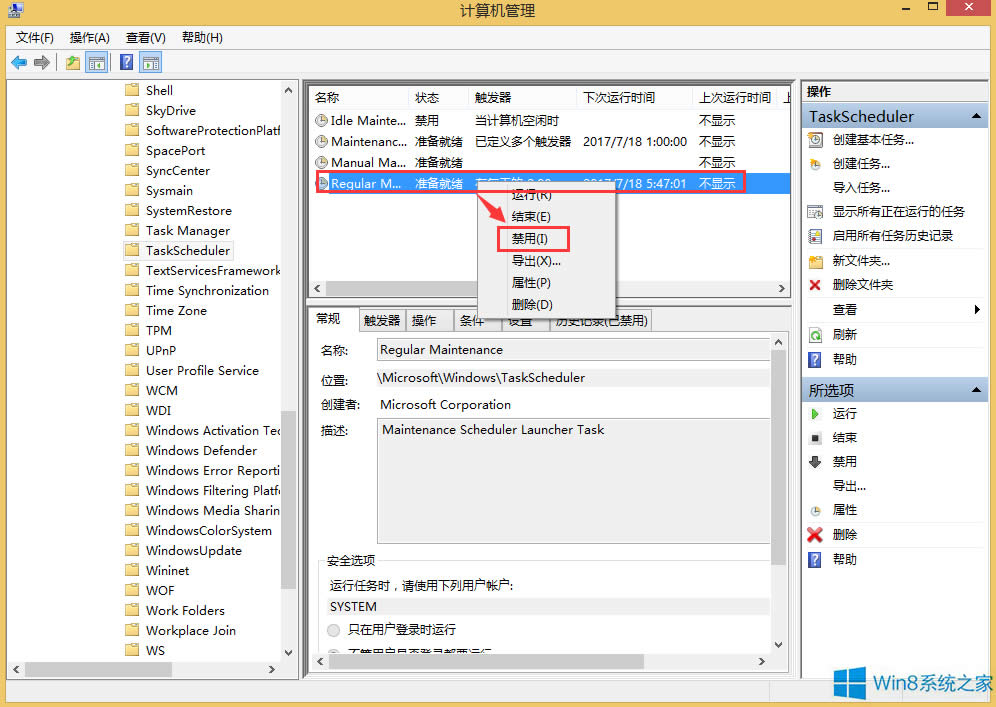Viewport: 996px width, 707px height.
Task: Toggle the action pane visibility toolbar icon
Action: (150, 62)
